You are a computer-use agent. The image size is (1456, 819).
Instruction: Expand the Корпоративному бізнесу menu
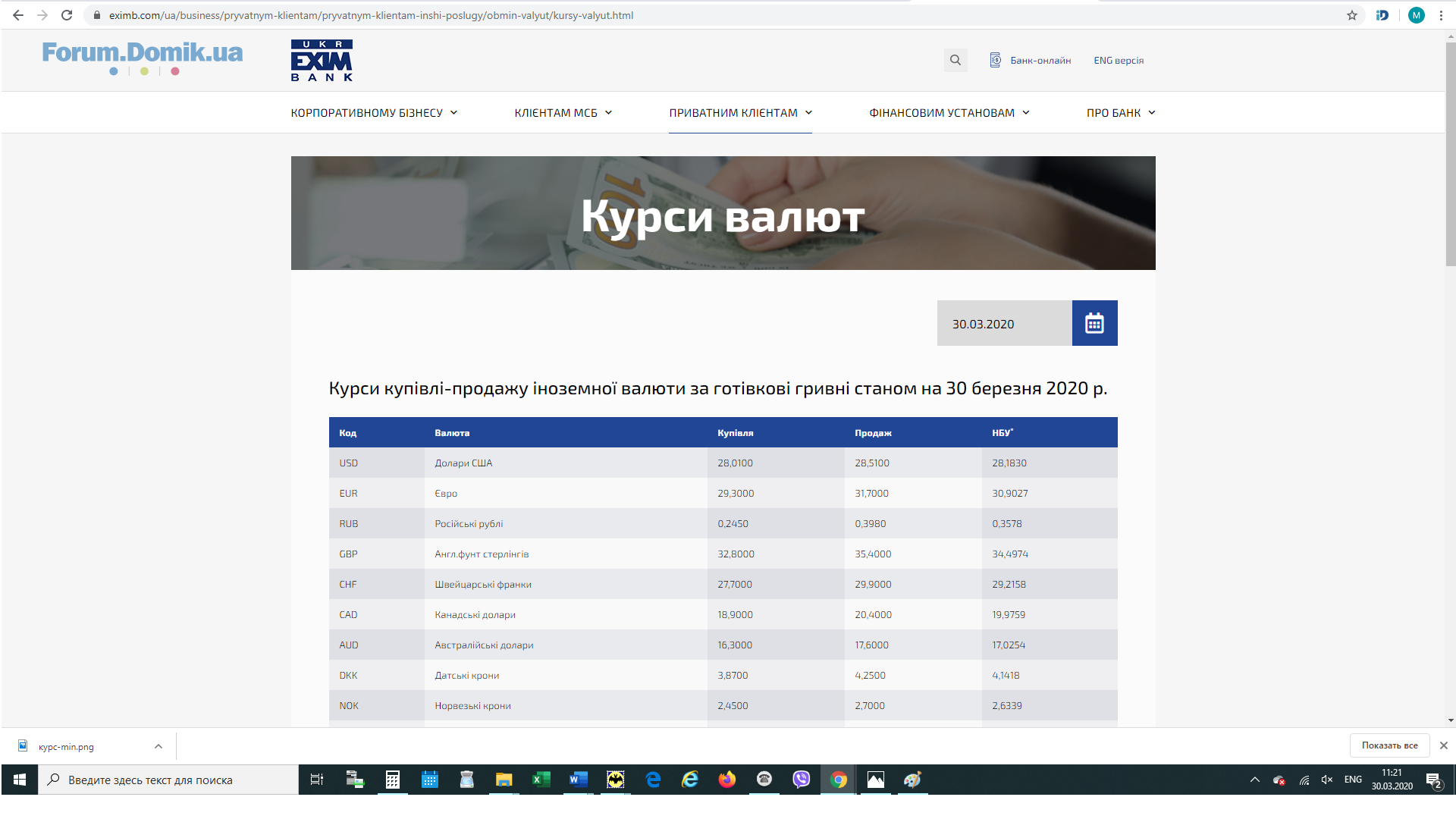pyautogui.click(x=374, y=113)
